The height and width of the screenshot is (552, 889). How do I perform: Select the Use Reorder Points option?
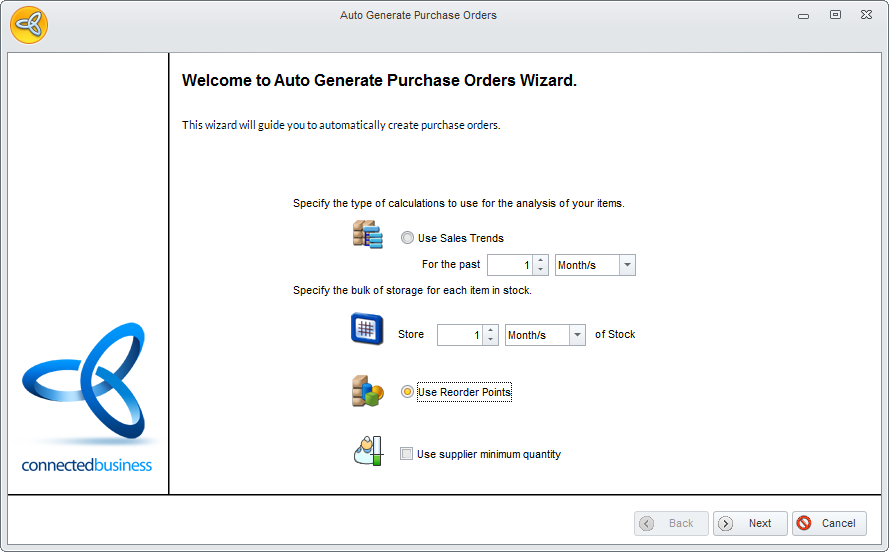407,392
